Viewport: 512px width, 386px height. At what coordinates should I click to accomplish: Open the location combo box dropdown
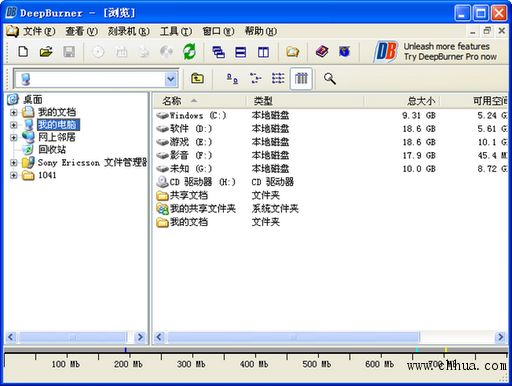171,79
